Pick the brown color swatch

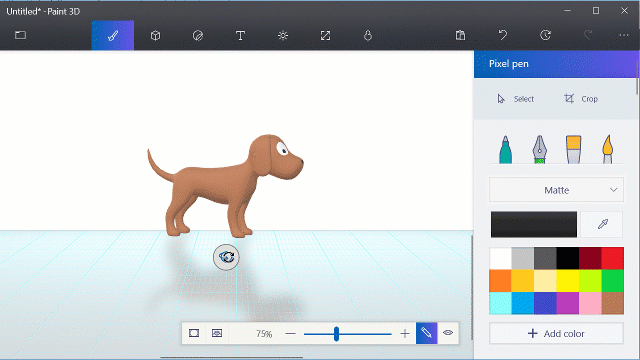coord(613,303)
